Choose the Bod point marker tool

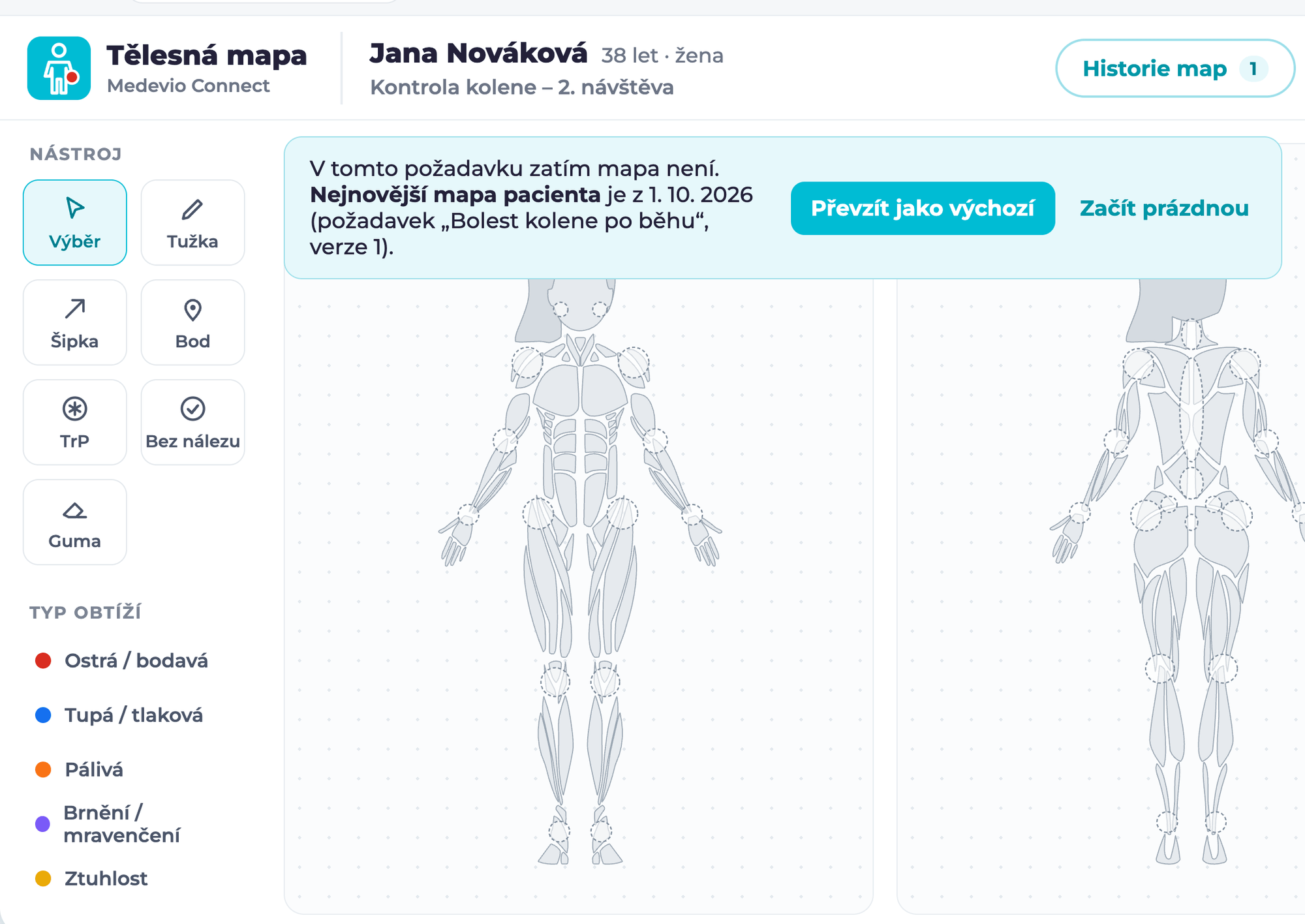click(x=192, y=322)
